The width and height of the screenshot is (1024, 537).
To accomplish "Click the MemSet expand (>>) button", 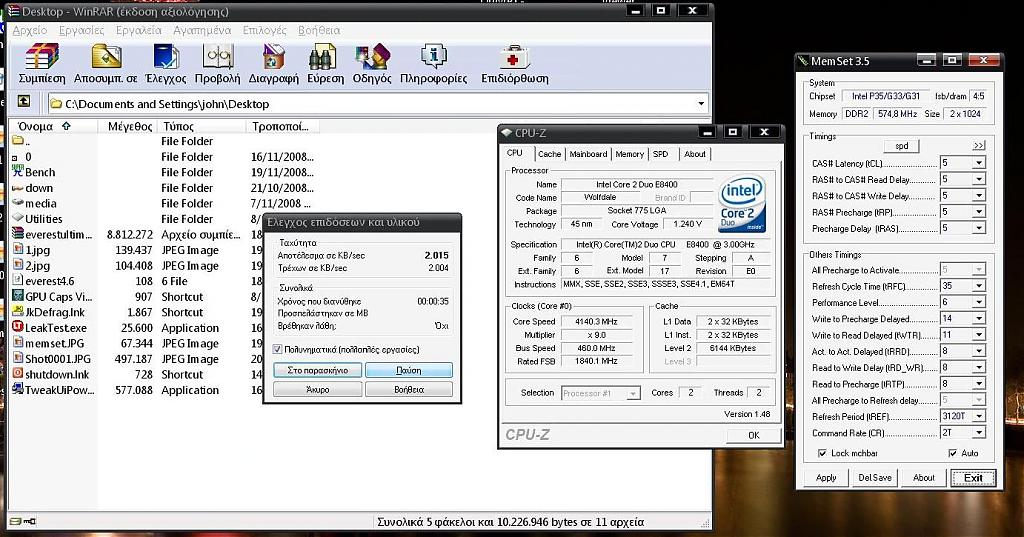I will (x=978, y=146).
